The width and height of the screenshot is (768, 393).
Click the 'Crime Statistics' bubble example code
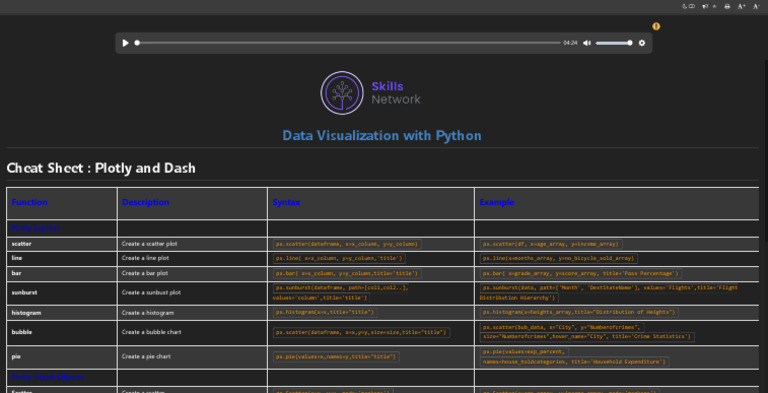point(587,332)
